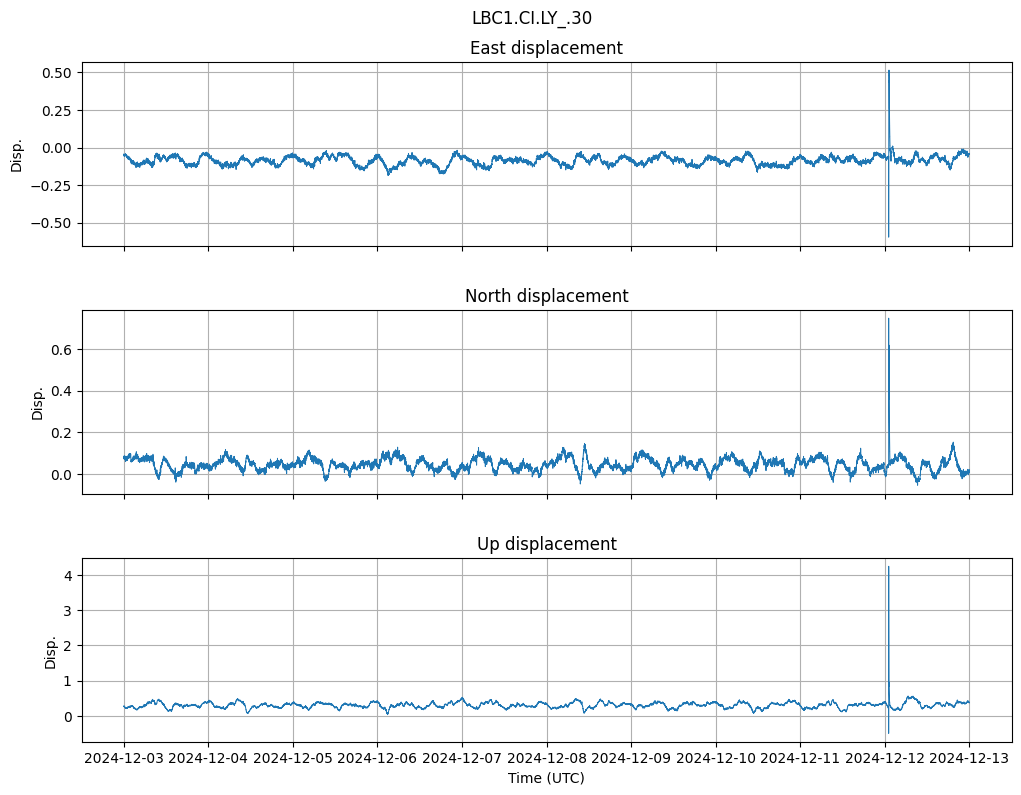
Task: Click the Up displacement subplot title
Action: click(546, 544)
